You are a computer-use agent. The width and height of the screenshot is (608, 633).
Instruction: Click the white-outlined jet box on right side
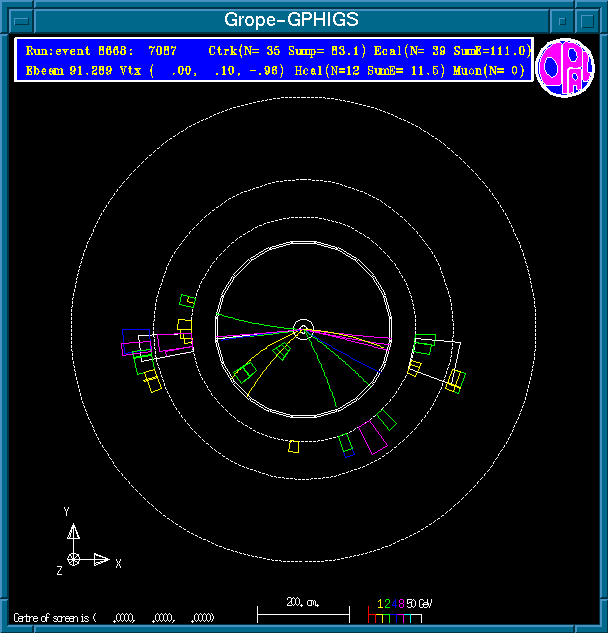tap(438, 360)
